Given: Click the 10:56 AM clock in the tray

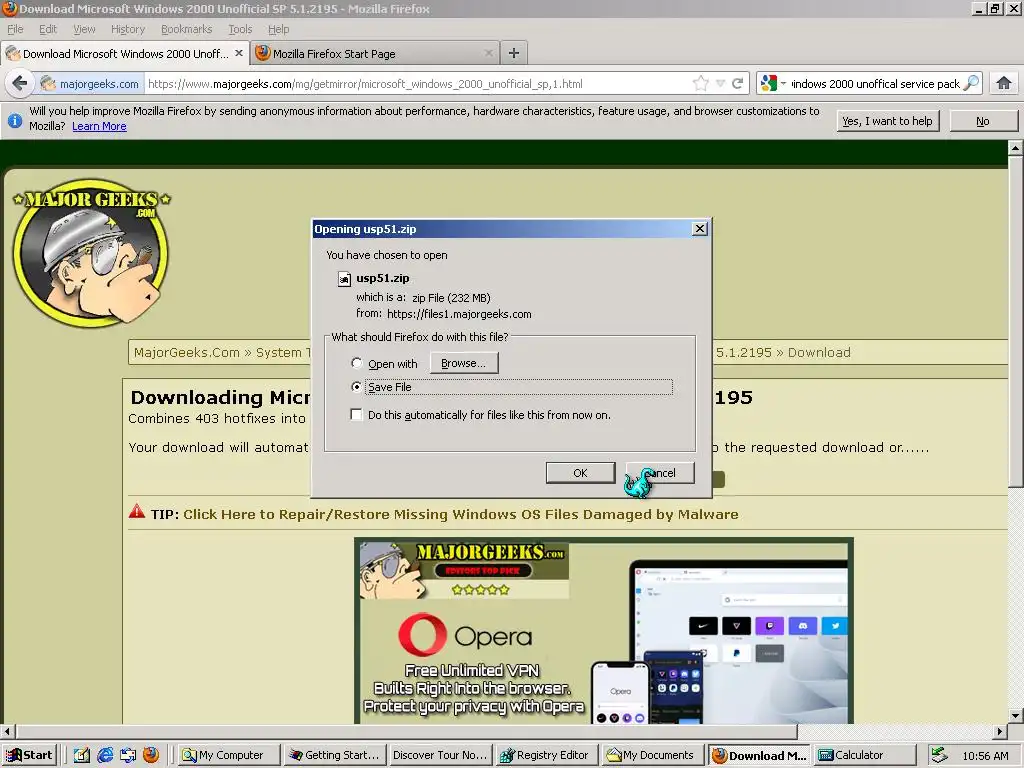Looking at the screenshot, I should point(985,756).
